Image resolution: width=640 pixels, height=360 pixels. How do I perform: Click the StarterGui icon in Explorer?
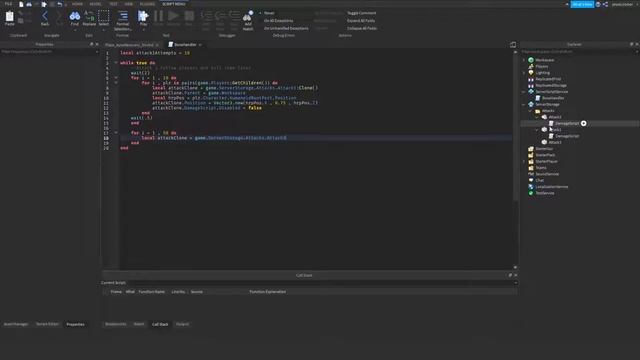(x=531, y=149)
